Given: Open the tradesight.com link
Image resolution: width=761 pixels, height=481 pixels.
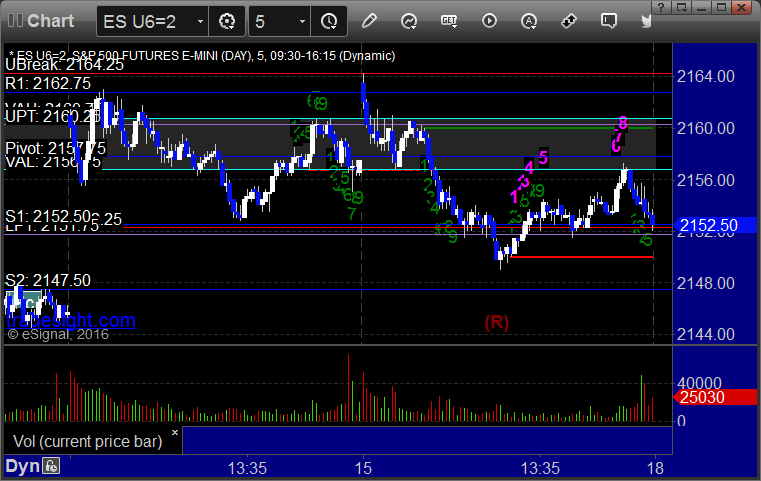Looking at the screenshot, I should [x=71, y=320].
